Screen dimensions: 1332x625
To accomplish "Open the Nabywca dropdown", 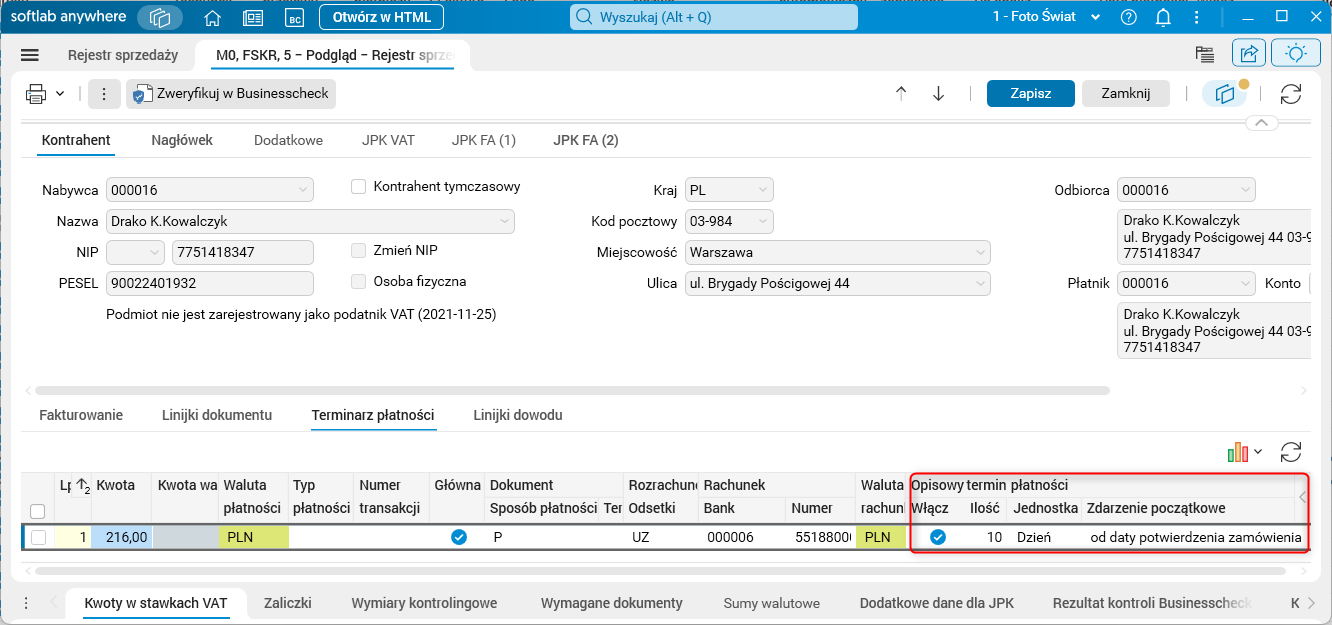I will [x=302, y=190].
